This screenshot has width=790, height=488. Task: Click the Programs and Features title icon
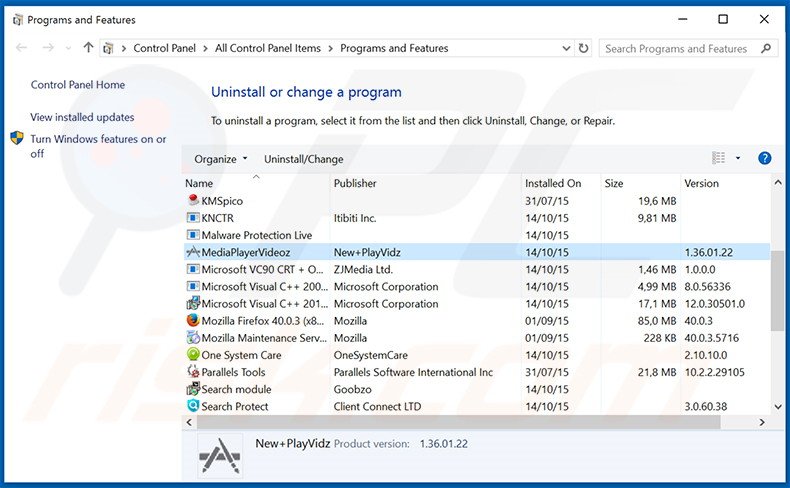(x=18, y=20)
